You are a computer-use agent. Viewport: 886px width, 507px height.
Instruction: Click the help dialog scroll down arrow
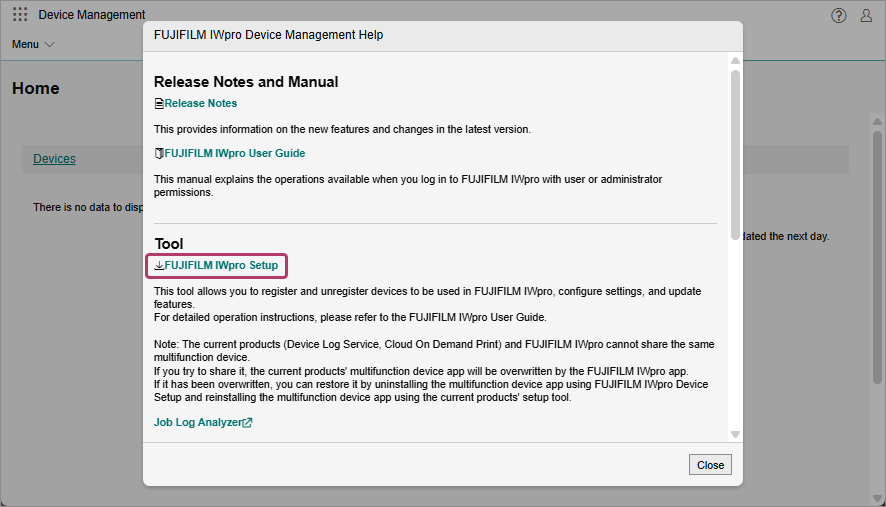point(735,435)
